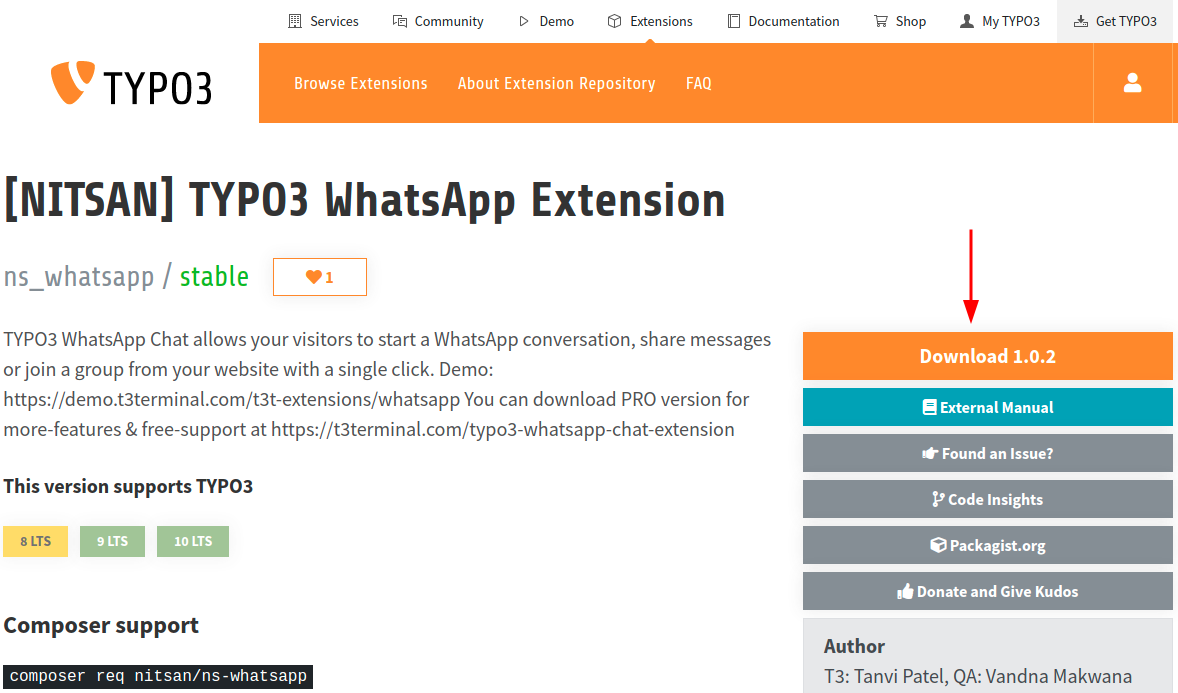1178x693 pixels.
Task: Open About Extension Repository tab
Action: (x=556, y=83)
